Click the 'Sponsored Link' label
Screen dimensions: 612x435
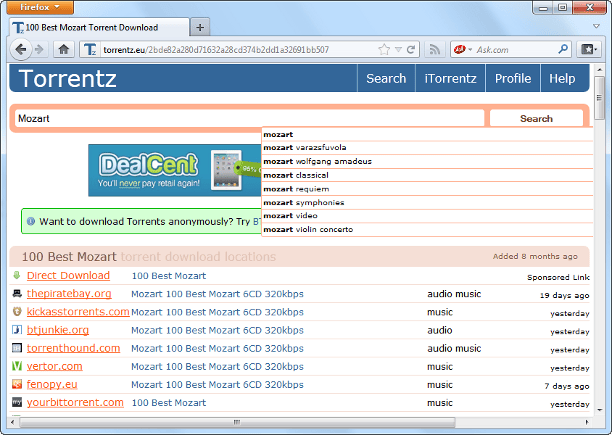click(x=558, y=277)
